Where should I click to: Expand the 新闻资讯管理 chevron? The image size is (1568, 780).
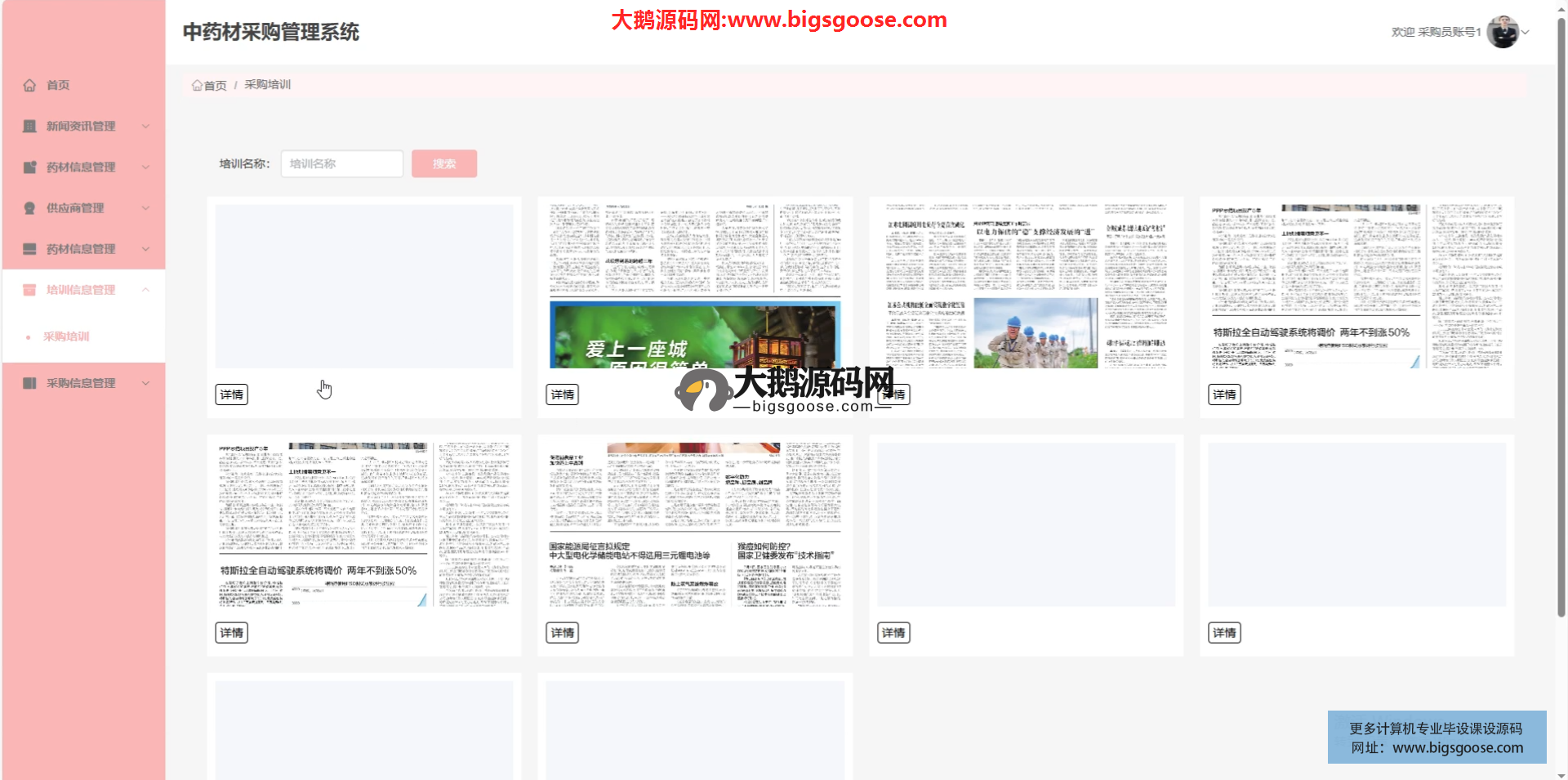click(x=145, y=126)
